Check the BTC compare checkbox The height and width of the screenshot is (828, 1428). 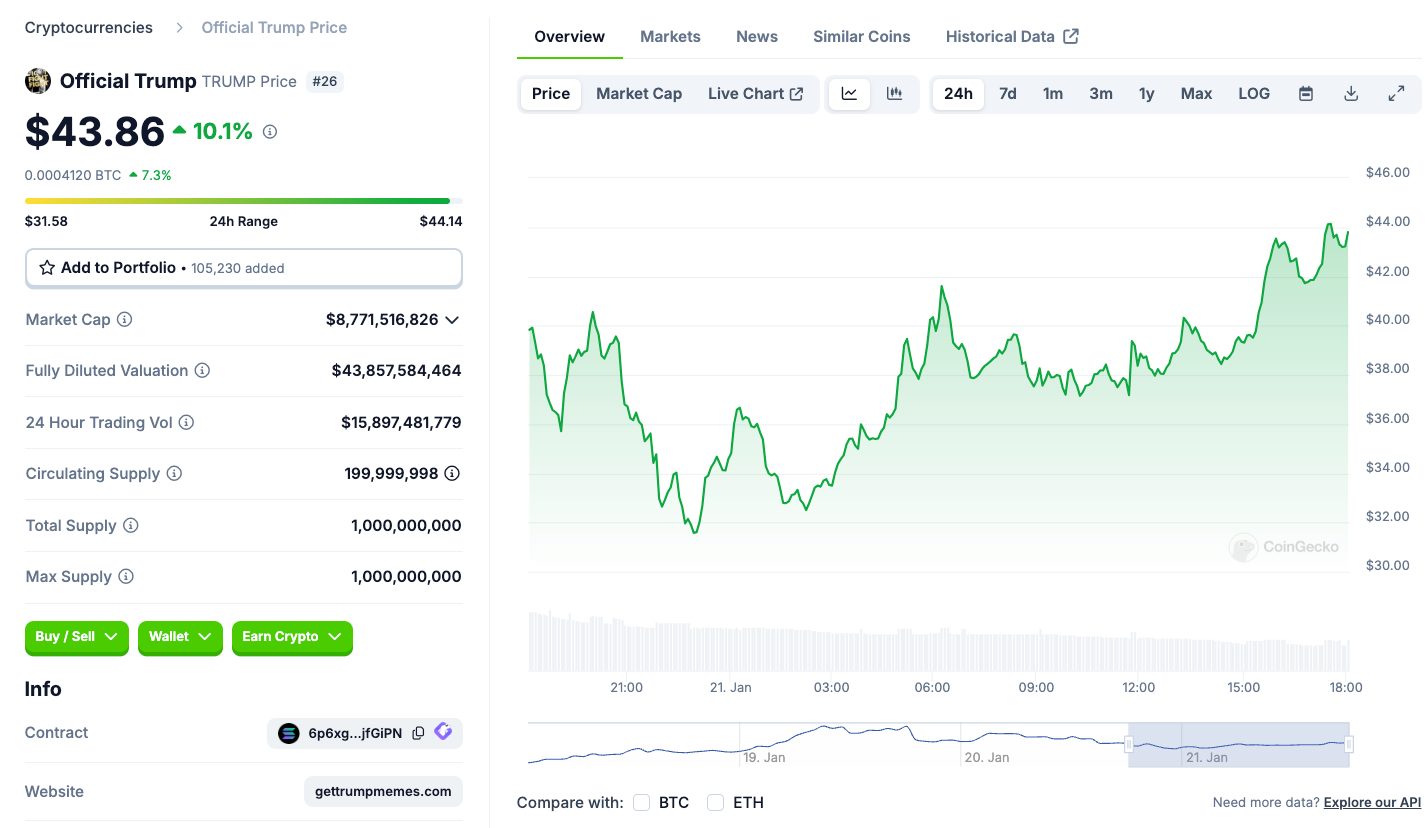642,802
